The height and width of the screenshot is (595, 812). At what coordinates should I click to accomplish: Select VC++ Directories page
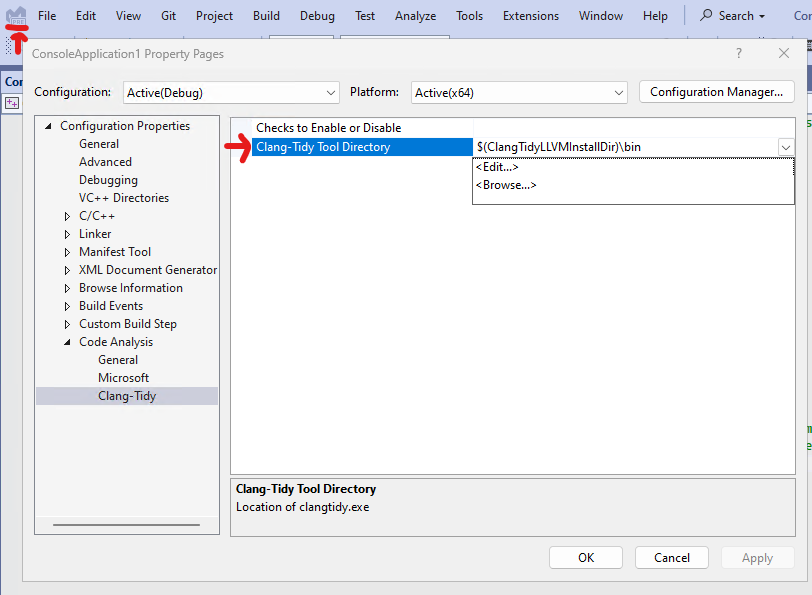pyautogui.click(x=124, y=198)
